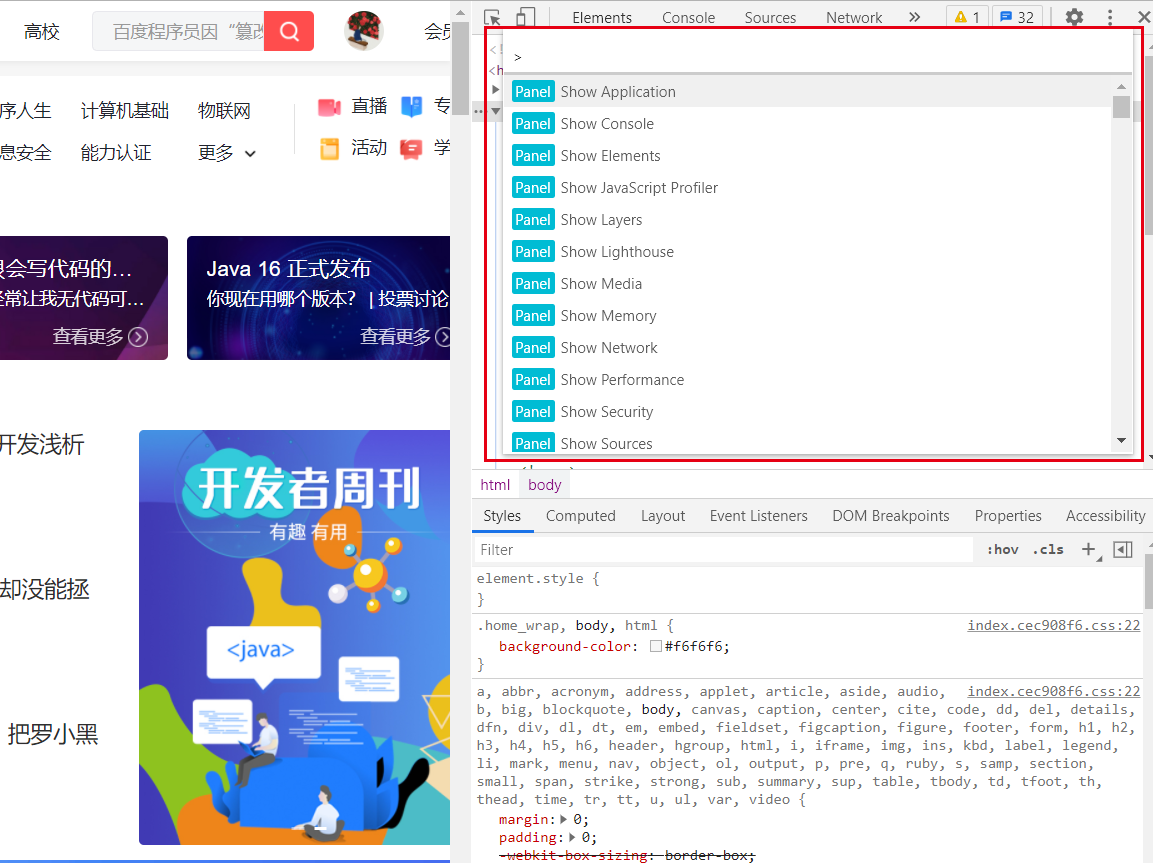Open the three-dot DevTools customize menu

point(1110,16)
